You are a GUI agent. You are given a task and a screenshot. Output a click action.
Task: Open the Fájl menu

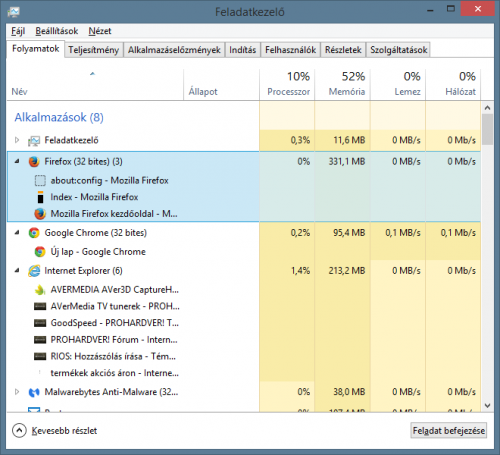(18, 31)
